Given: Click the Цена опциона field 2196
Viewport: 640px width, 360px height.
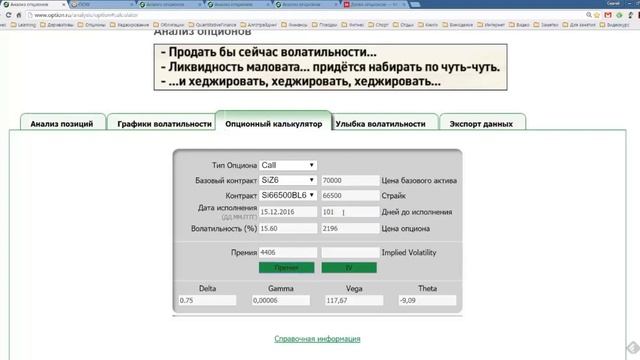Looking at the screenshot, I should (350, 229).
